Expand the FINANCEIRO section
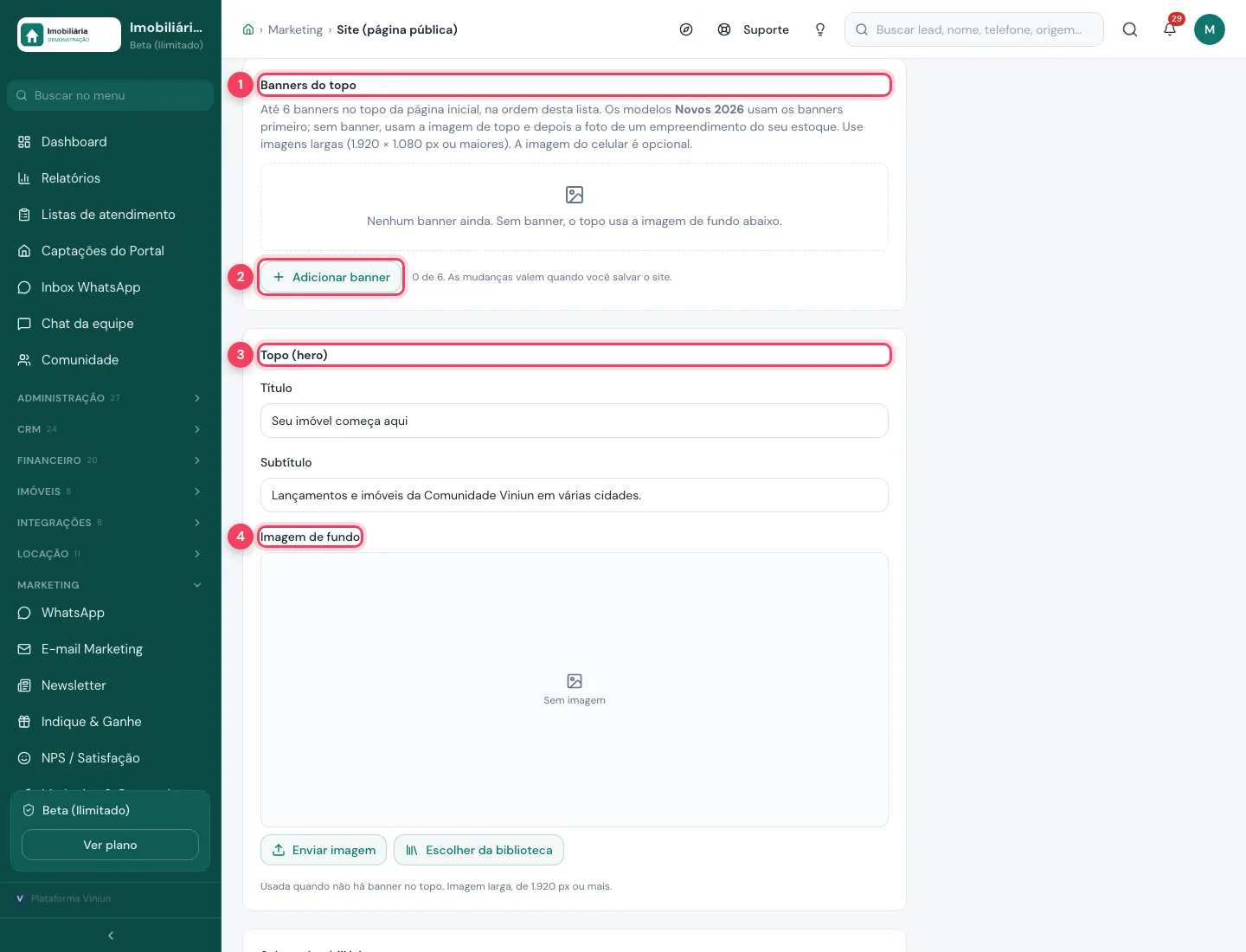This screenshot has height=952, width=1246. click(x=110, y=460)
